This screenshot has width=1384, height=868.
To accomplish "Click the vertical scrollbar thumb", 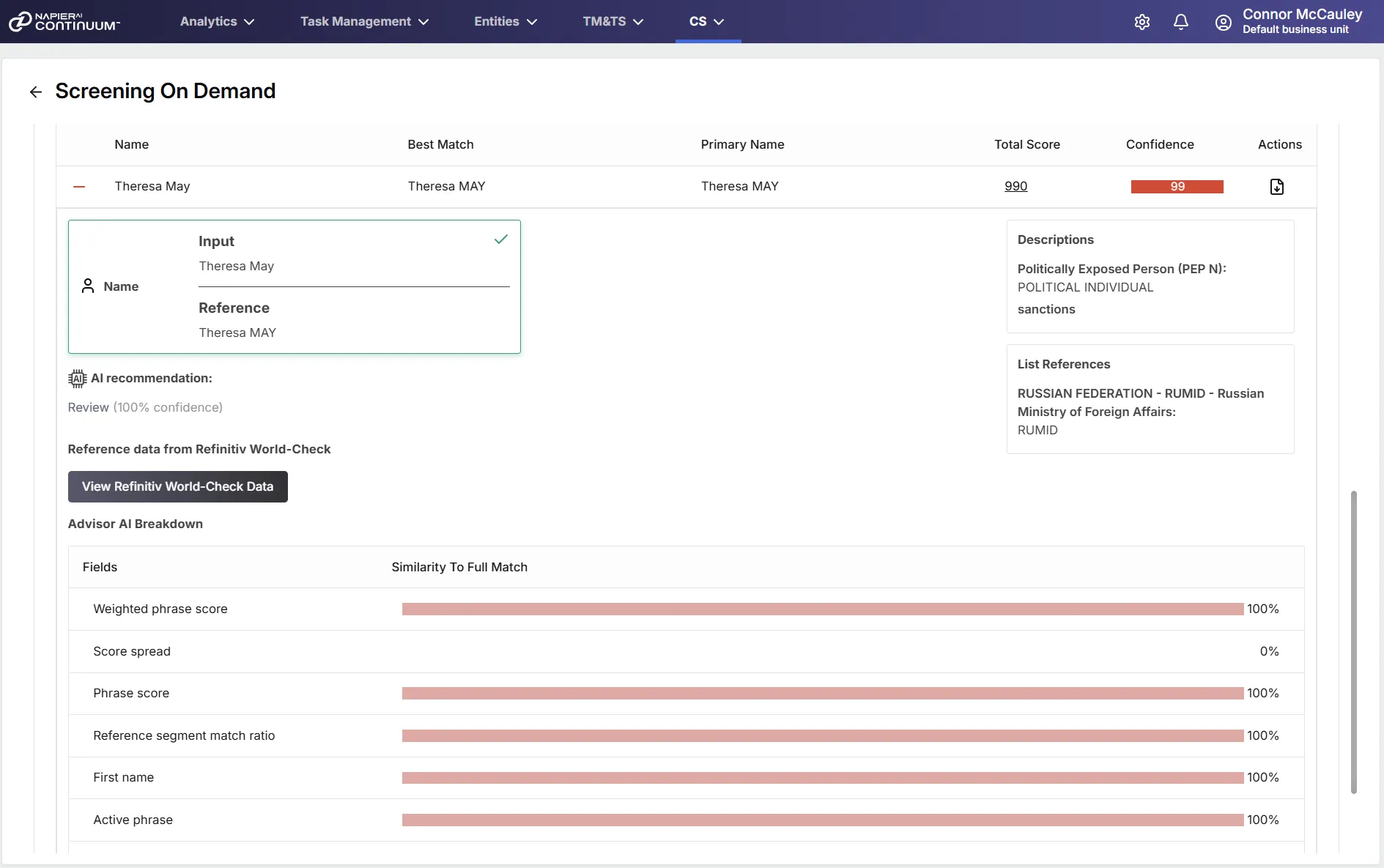I will 1353,642.
